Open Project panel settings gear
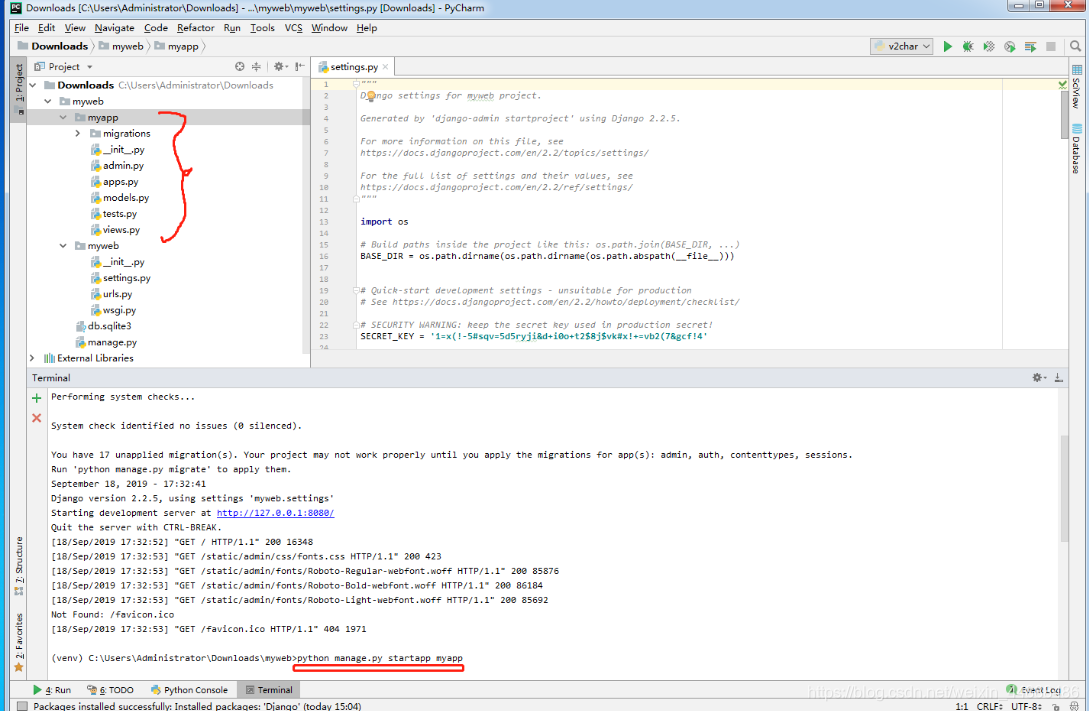Image resolution: width=1089 pixels, height=711 pixels. [x=279, y=67]
